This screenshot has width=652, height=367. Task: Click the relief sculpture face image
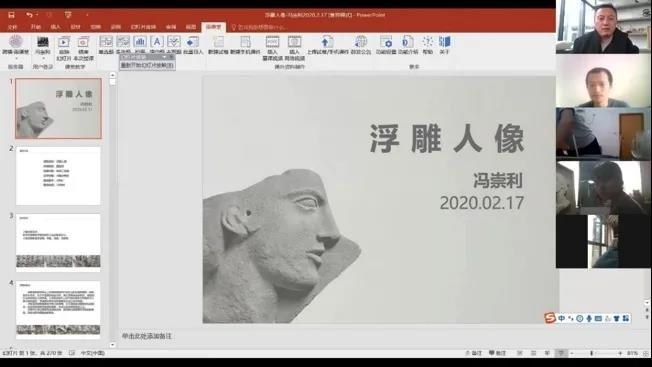pos(282,246)
